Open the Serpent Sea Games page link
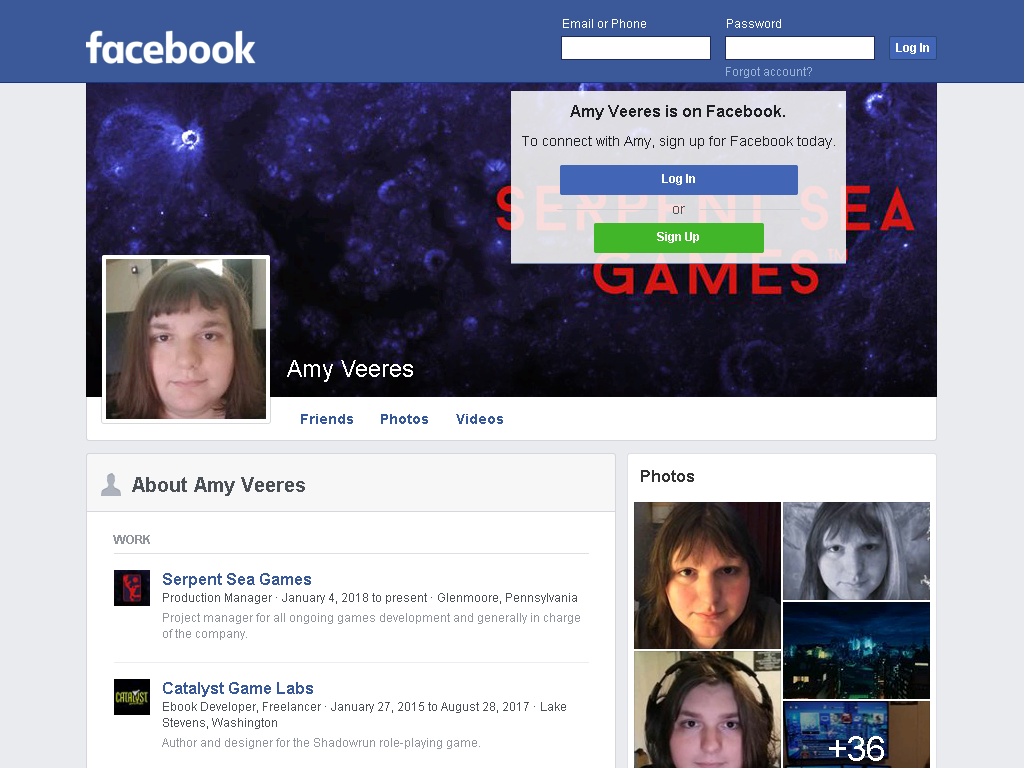This screenshot has width=1024, height=768. (x=236, y=579)
